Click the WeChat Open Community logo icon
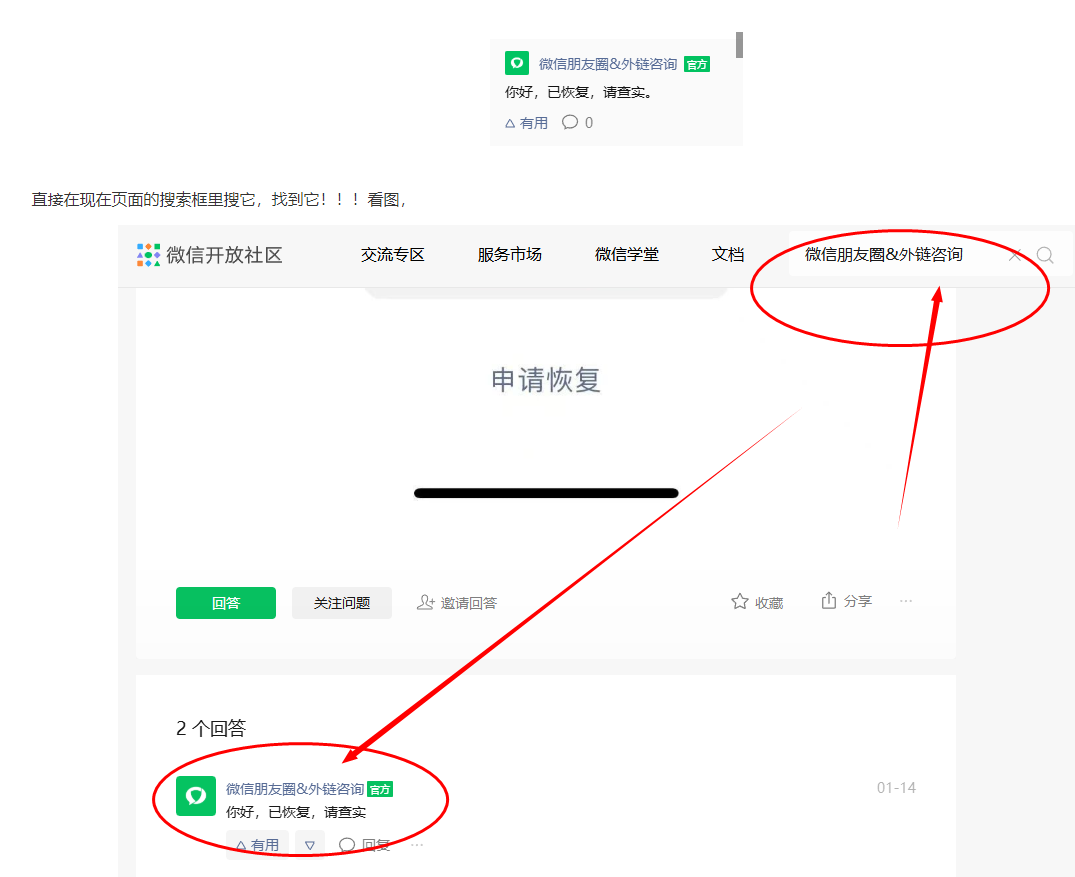Screen dimensions: 1075x877 click(148, 255)
